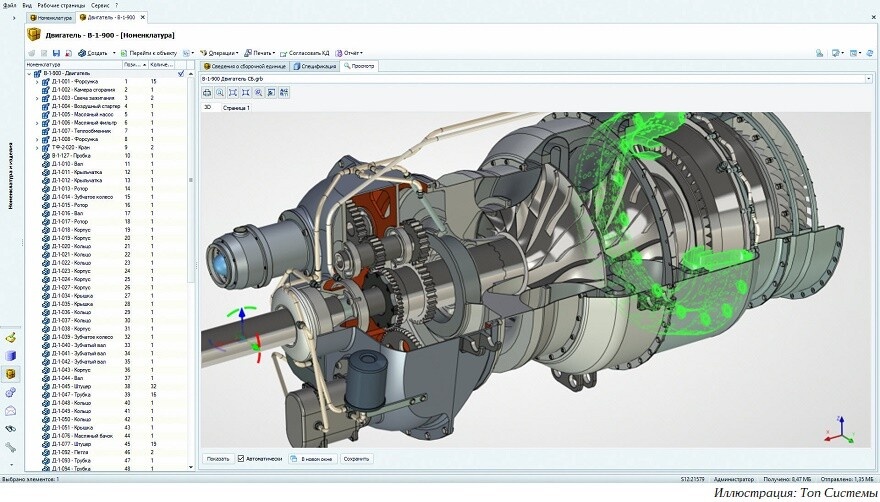880x502 pixels.
Task: Click the Сохранить button below viewer
Action: [x=356, y=459]
